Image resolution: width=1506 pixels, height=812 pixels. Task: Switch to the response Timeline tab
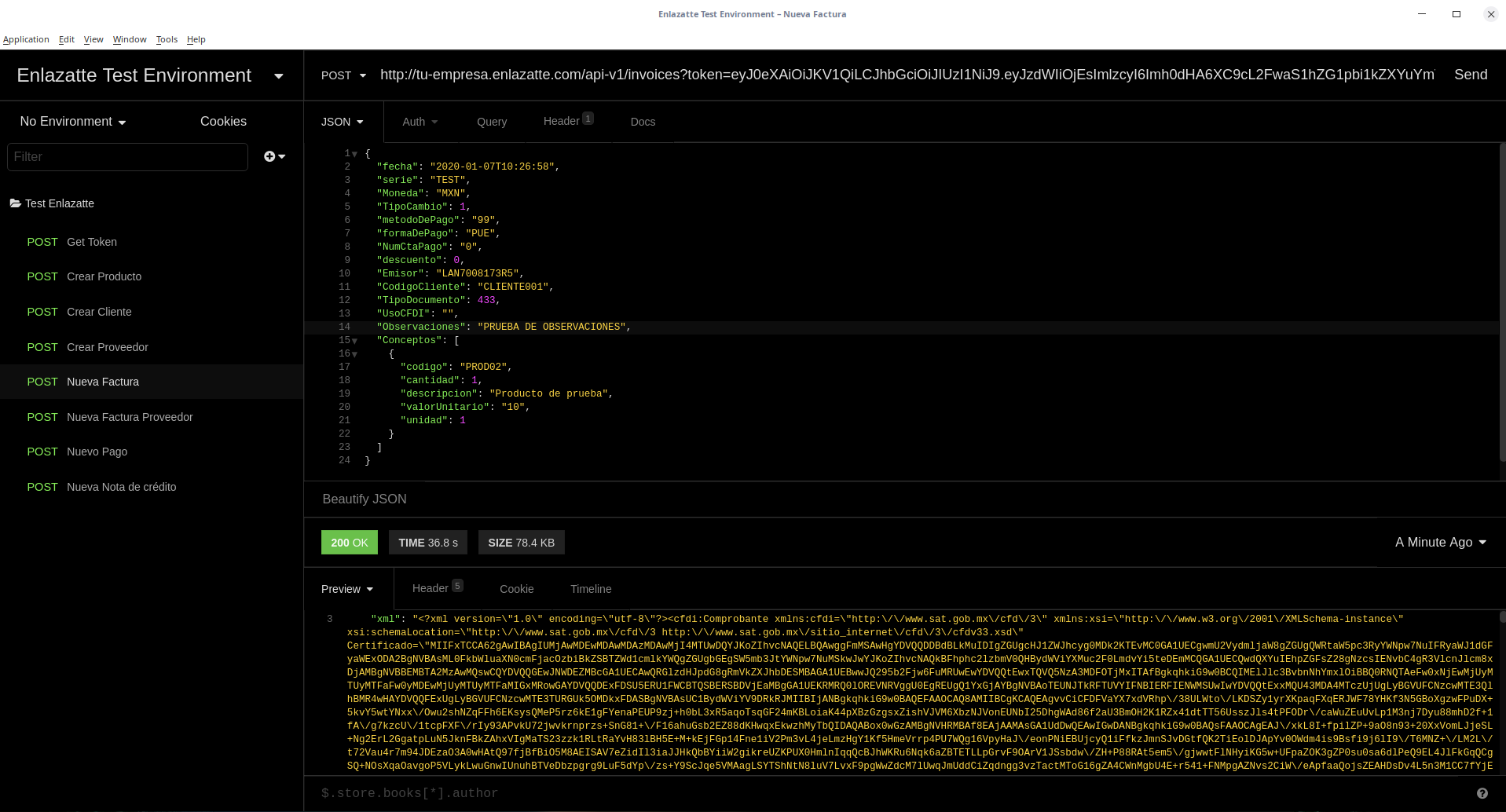591,589
